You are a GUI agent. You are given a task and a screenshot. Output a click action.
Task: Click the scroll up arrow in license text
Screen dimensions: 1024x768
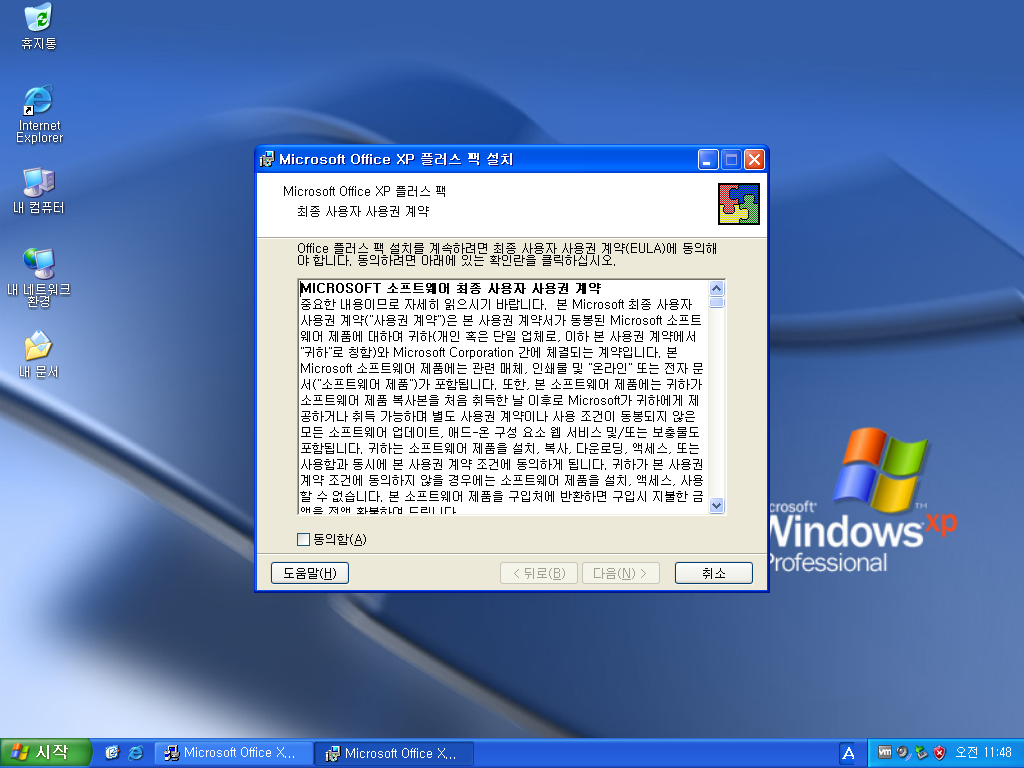[716, 289]
